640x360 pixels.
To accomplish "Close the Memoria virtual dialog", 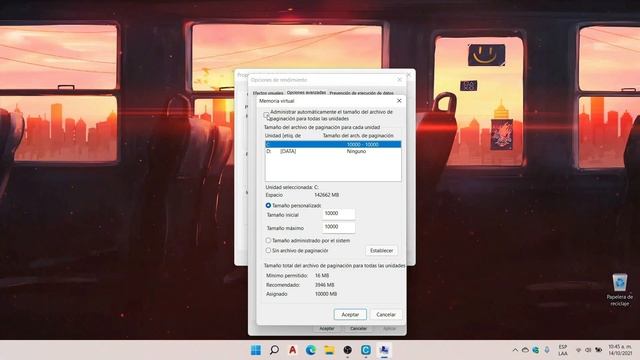I will (399, 100).
